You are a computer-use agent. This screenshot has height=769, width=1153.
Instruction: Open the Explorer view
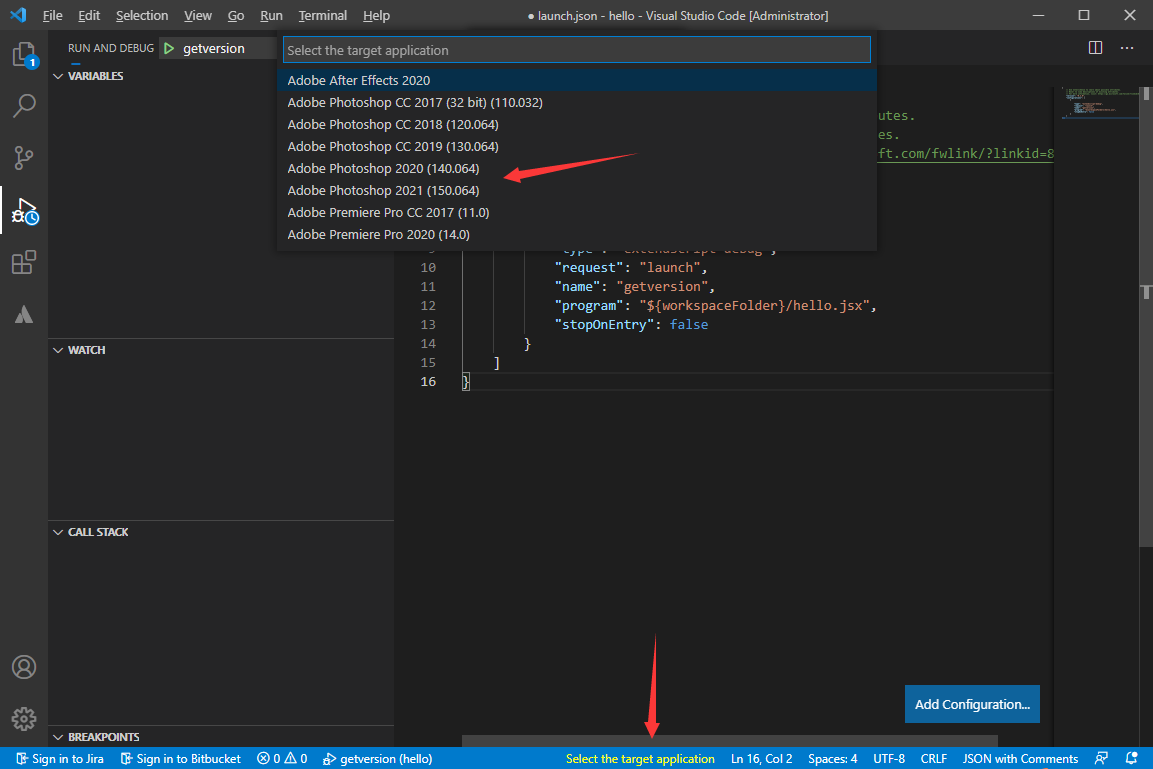tap(24, 57)
